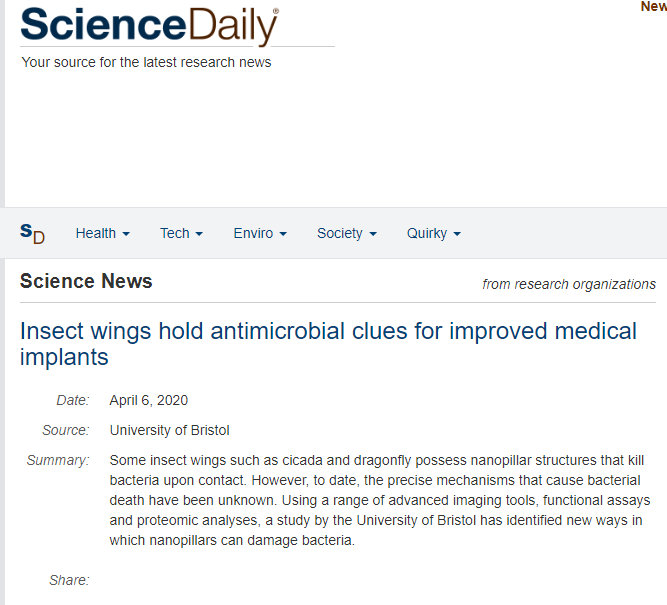The image size is (667, 605).
Task: Click the Quirky caret arrow
Action: click(x=457, y=234)
